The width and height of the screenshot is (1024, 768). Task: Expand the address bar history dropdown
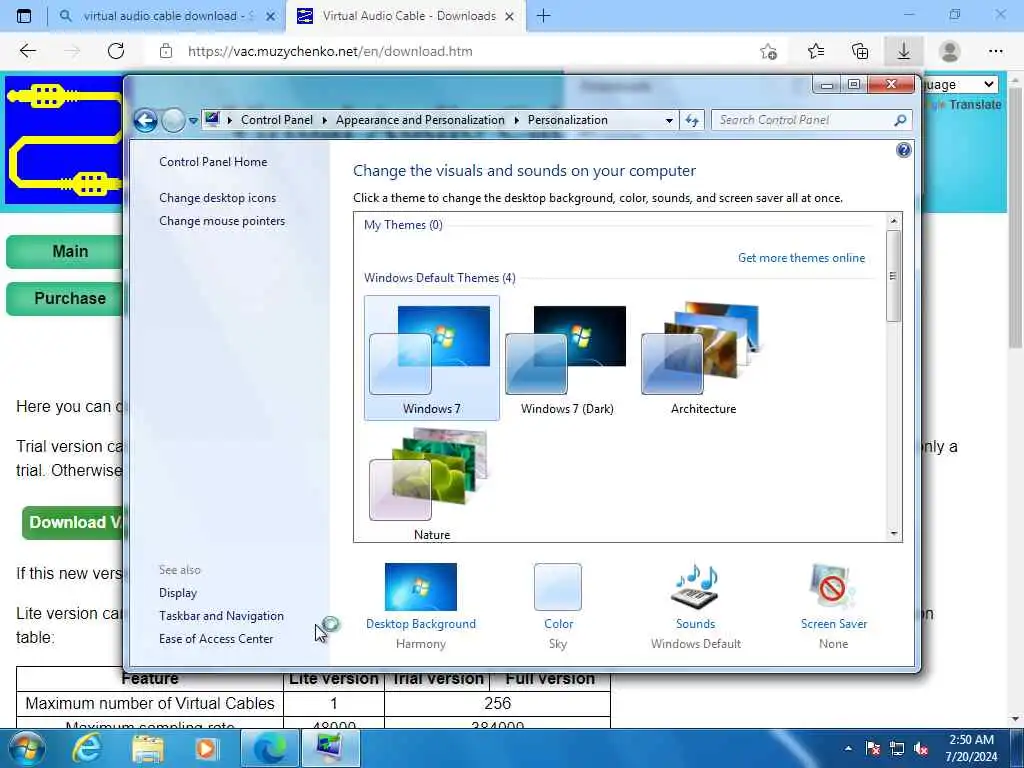coord(669,121)
